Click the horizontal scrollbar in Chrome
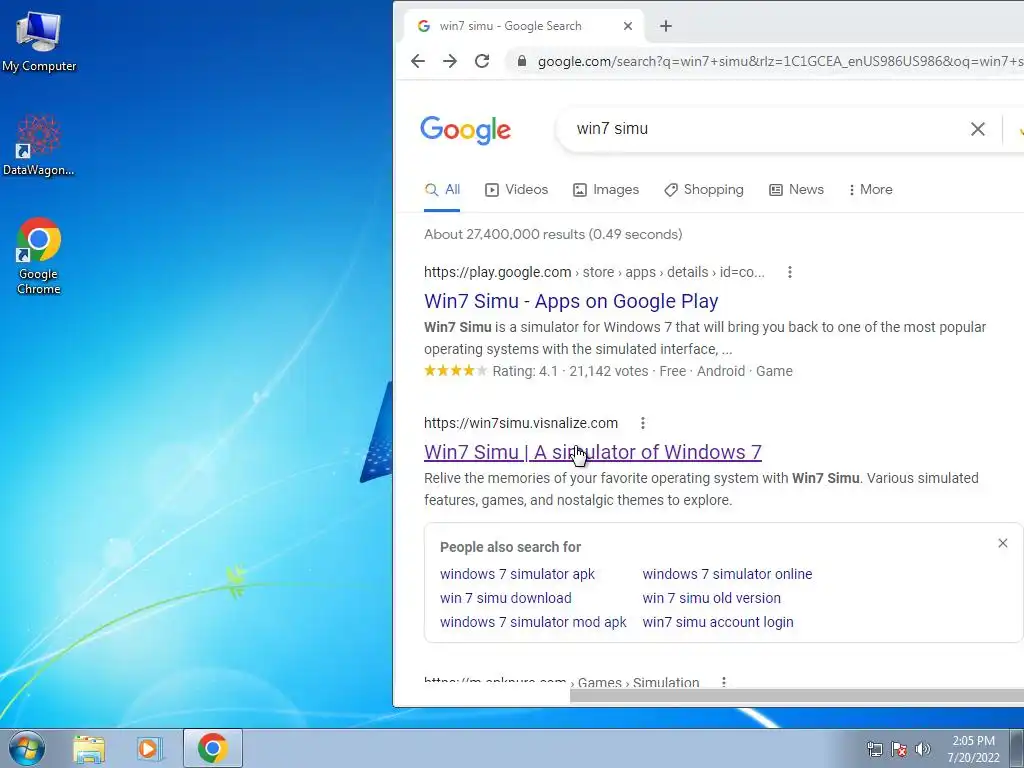Viewport: 1024px width, 768px height. pos(797,696)
